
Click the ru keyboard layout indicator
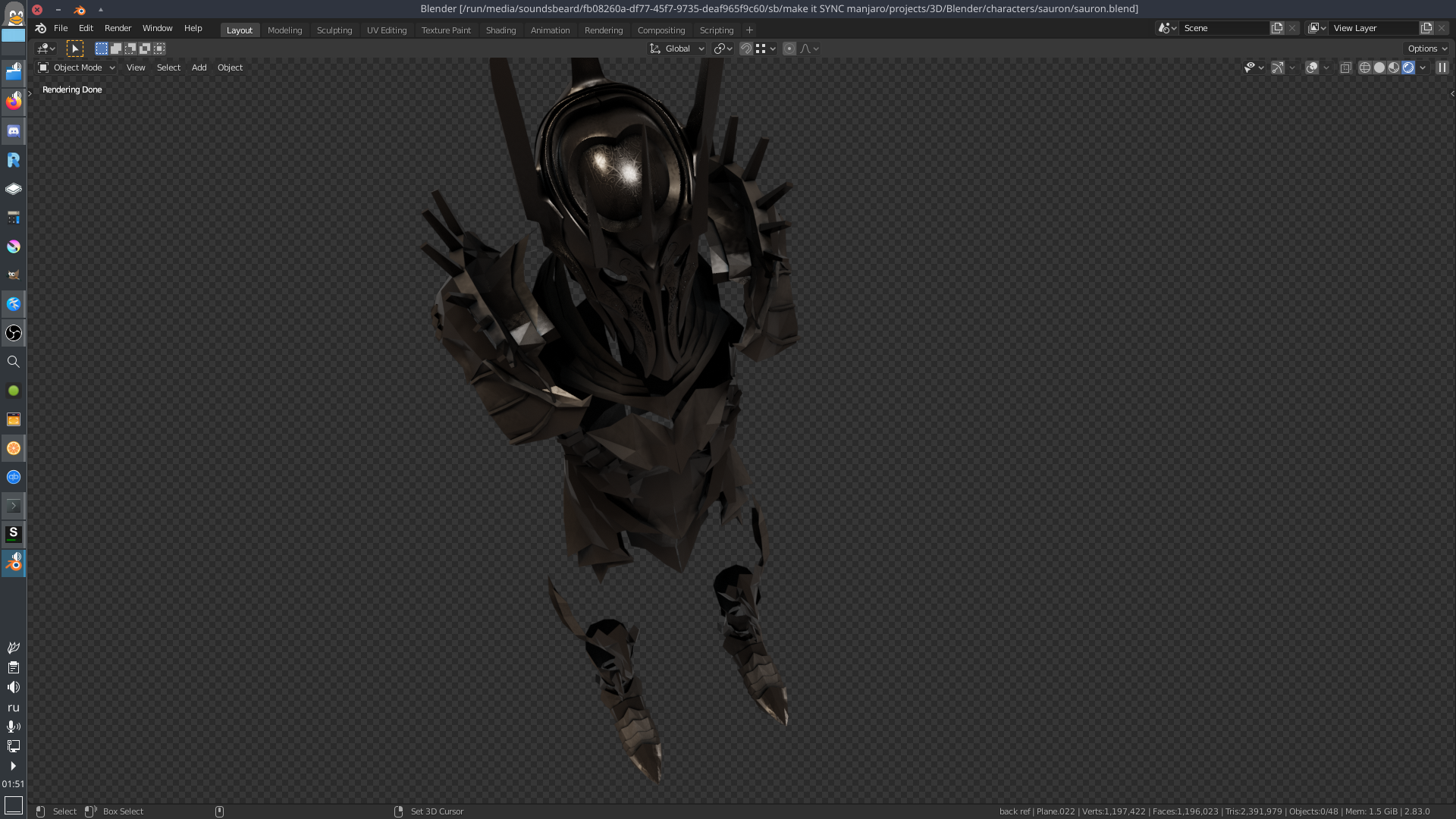13,708
